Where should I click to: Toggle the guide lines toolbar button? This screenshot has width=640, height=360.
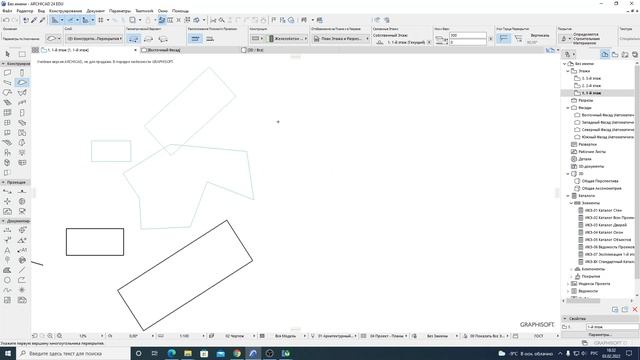[55, 20]
